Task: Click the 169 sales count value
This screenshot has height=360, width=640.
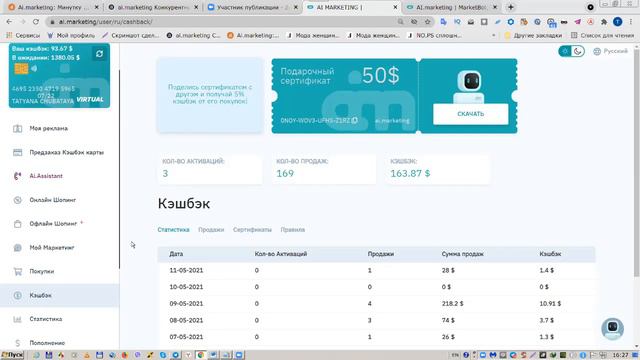Action: tap(285, 173)
